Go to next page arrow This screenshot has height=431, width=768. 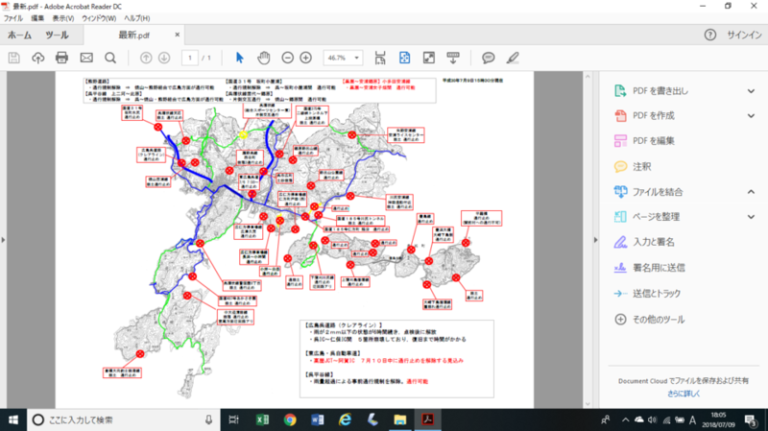click(x=163, y=58)
